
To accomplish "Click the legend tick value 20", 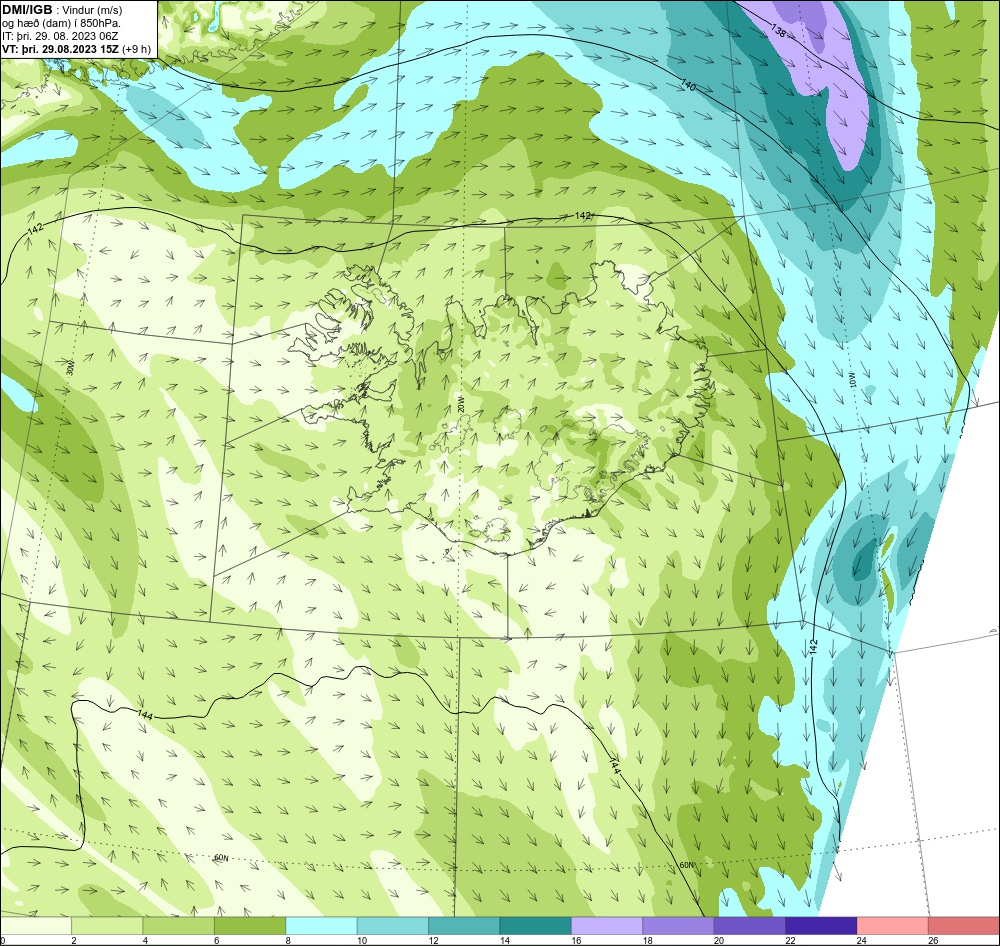I will click(x=719, y=940).
